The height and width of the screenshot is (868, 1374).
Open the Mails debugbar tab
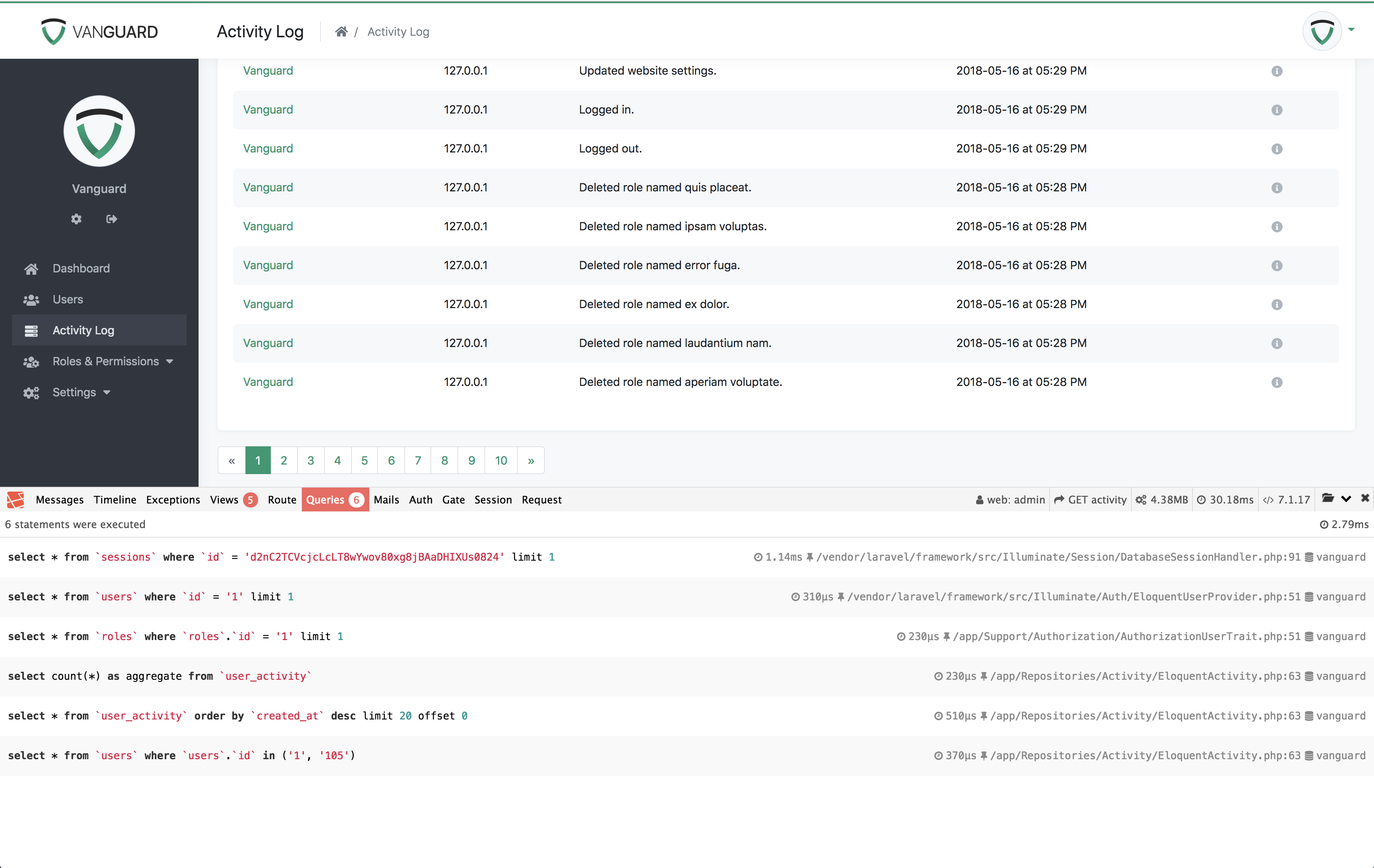[x=386, y=500]
